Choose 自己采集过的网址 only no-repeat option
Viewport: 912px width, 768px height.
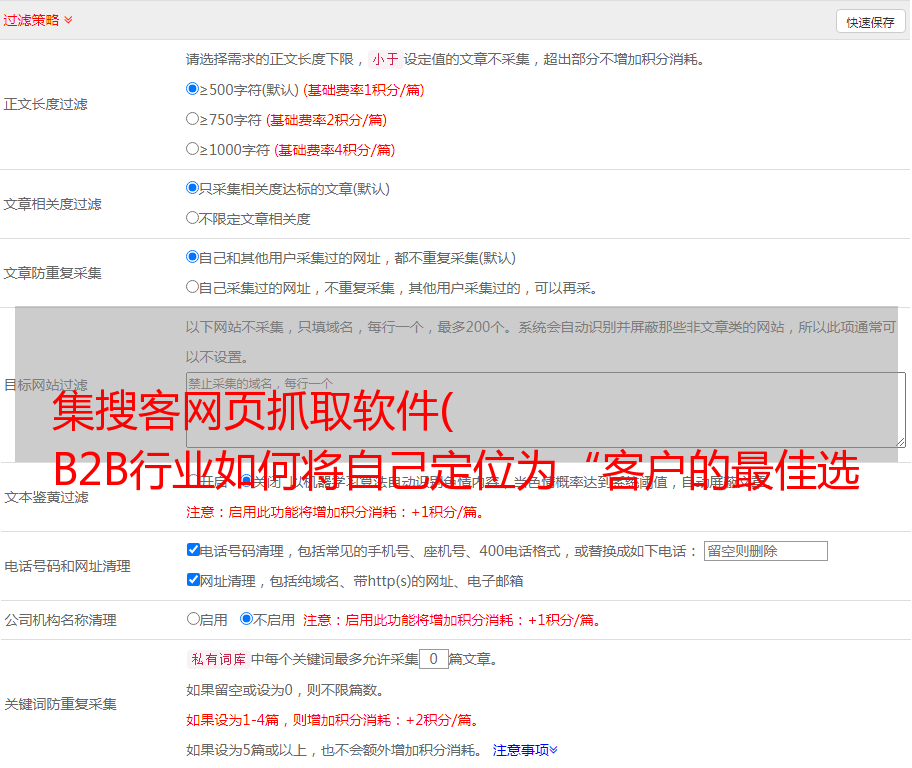193,287
